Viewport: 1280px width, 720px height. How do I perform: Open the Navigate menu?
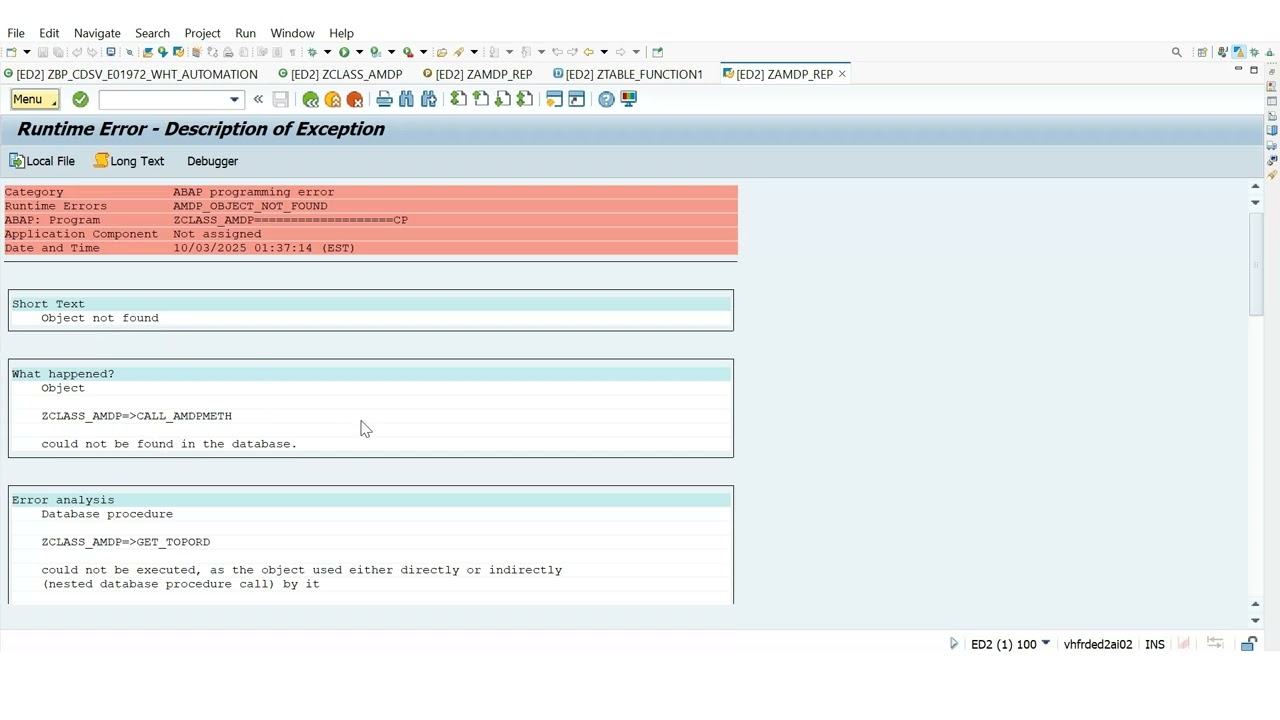point(97,33)
